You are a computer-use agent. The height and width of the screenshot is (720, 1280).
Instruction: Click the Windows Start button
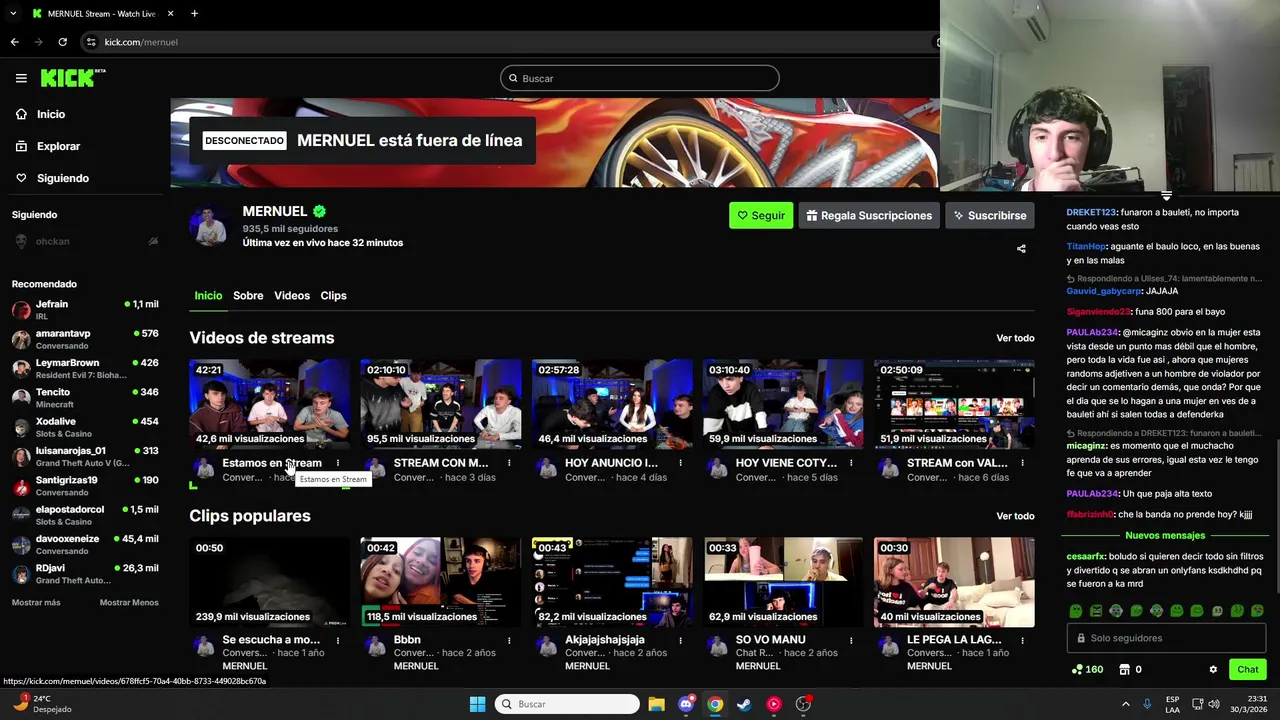477,704
